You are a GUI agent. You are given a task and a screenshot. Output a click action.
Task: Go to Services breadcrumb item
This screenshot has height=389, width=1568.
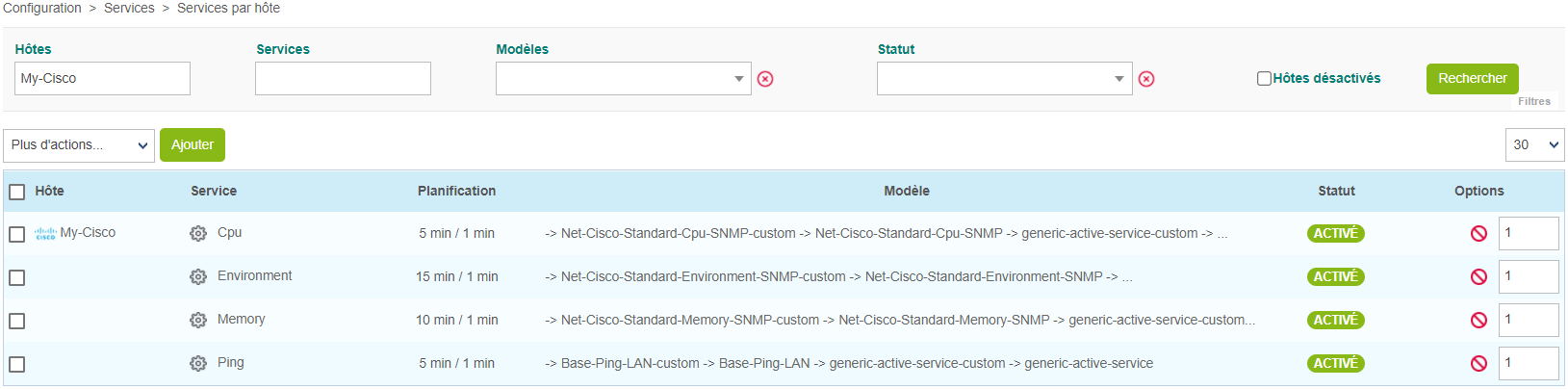[129, 8]
